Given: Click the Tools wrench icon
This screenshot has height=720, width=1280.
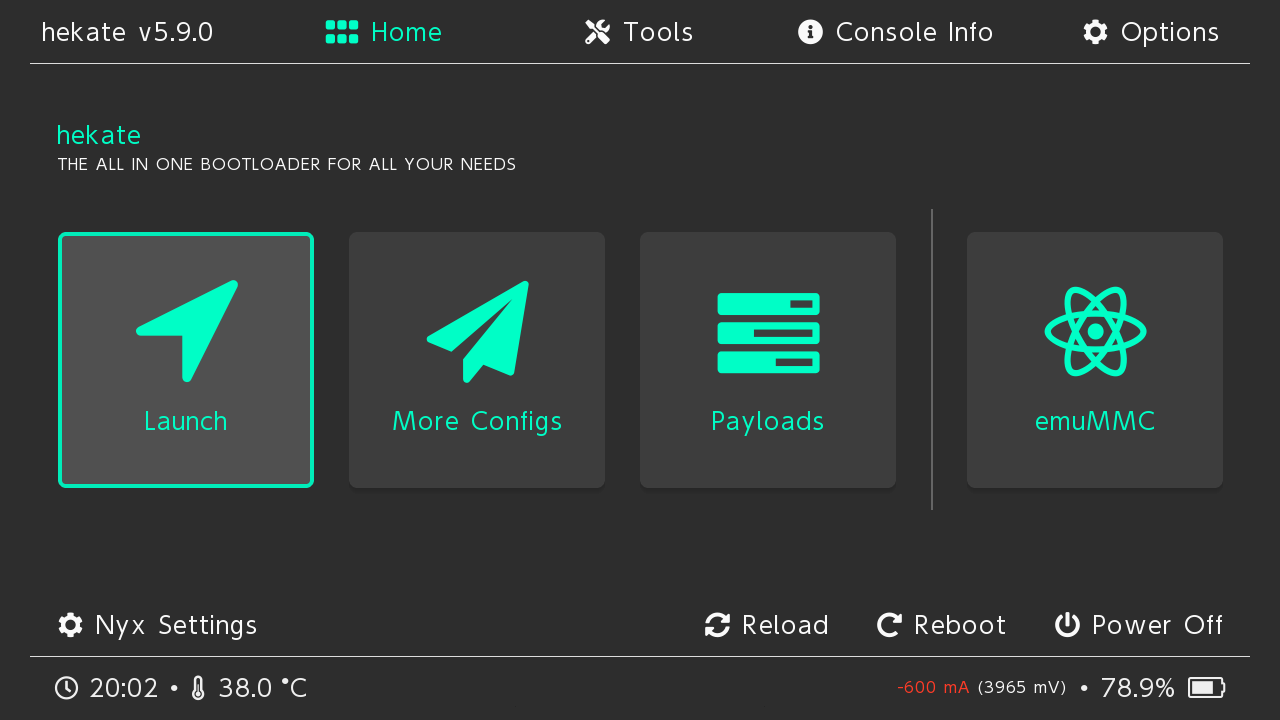Looking at the screenshot, I should 597,32.
